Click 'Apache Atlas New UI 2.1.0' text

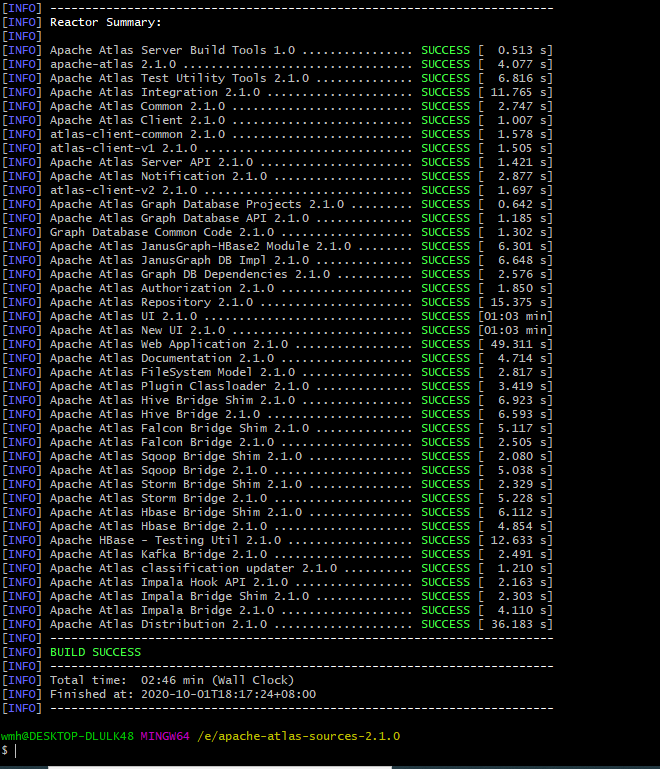(137, 331)
